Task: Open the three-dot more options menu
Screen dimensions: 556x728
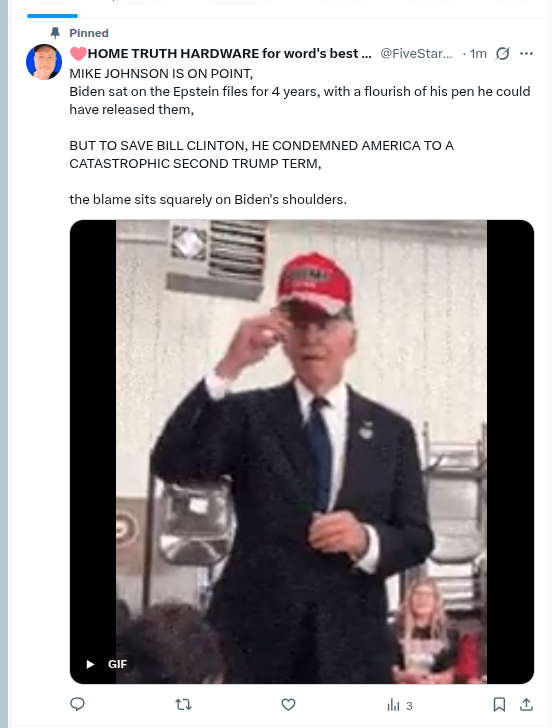Action: coord(526,53)
